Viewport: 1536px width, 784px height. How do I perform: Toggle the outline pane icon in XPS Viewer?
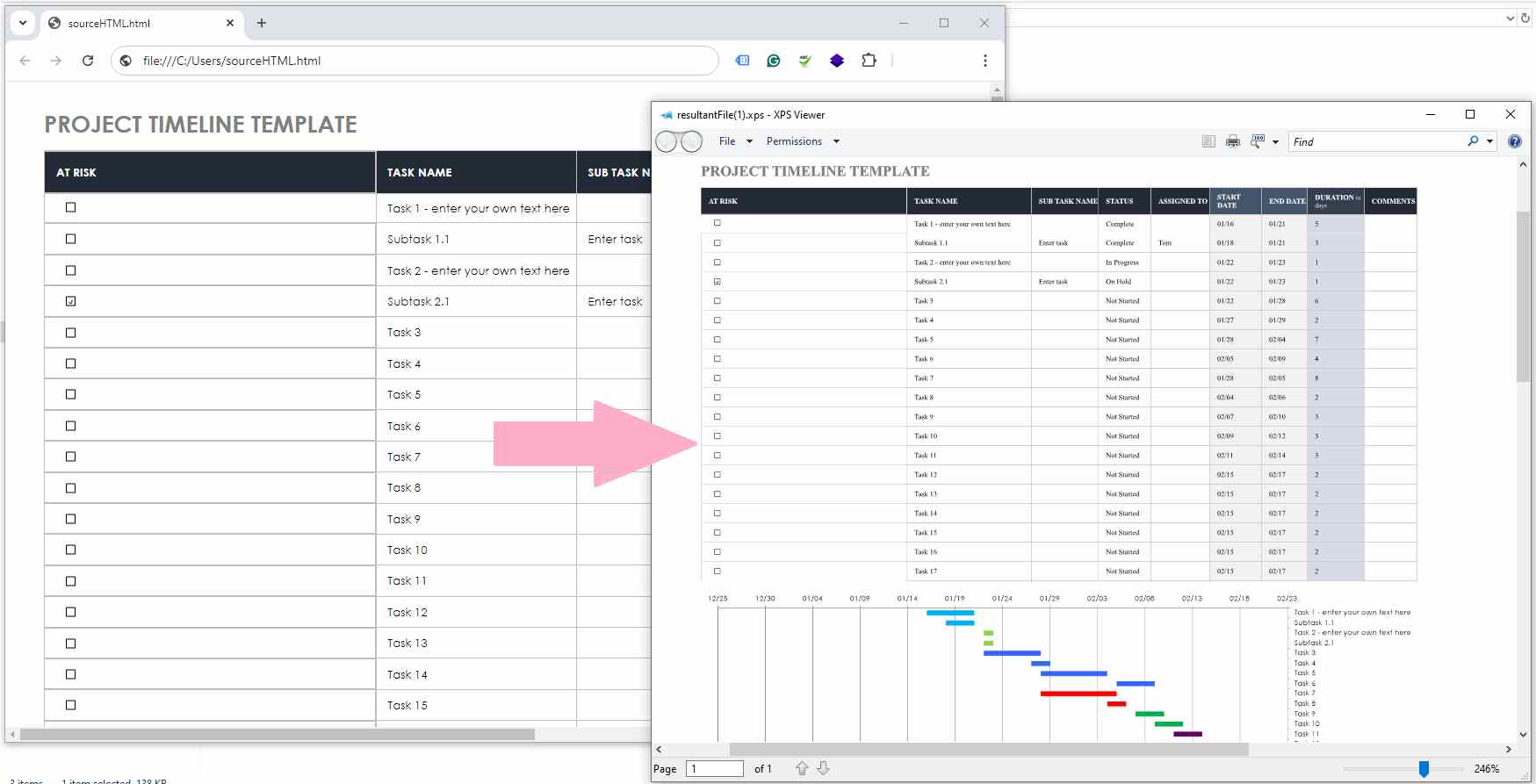pos(1208,141)
